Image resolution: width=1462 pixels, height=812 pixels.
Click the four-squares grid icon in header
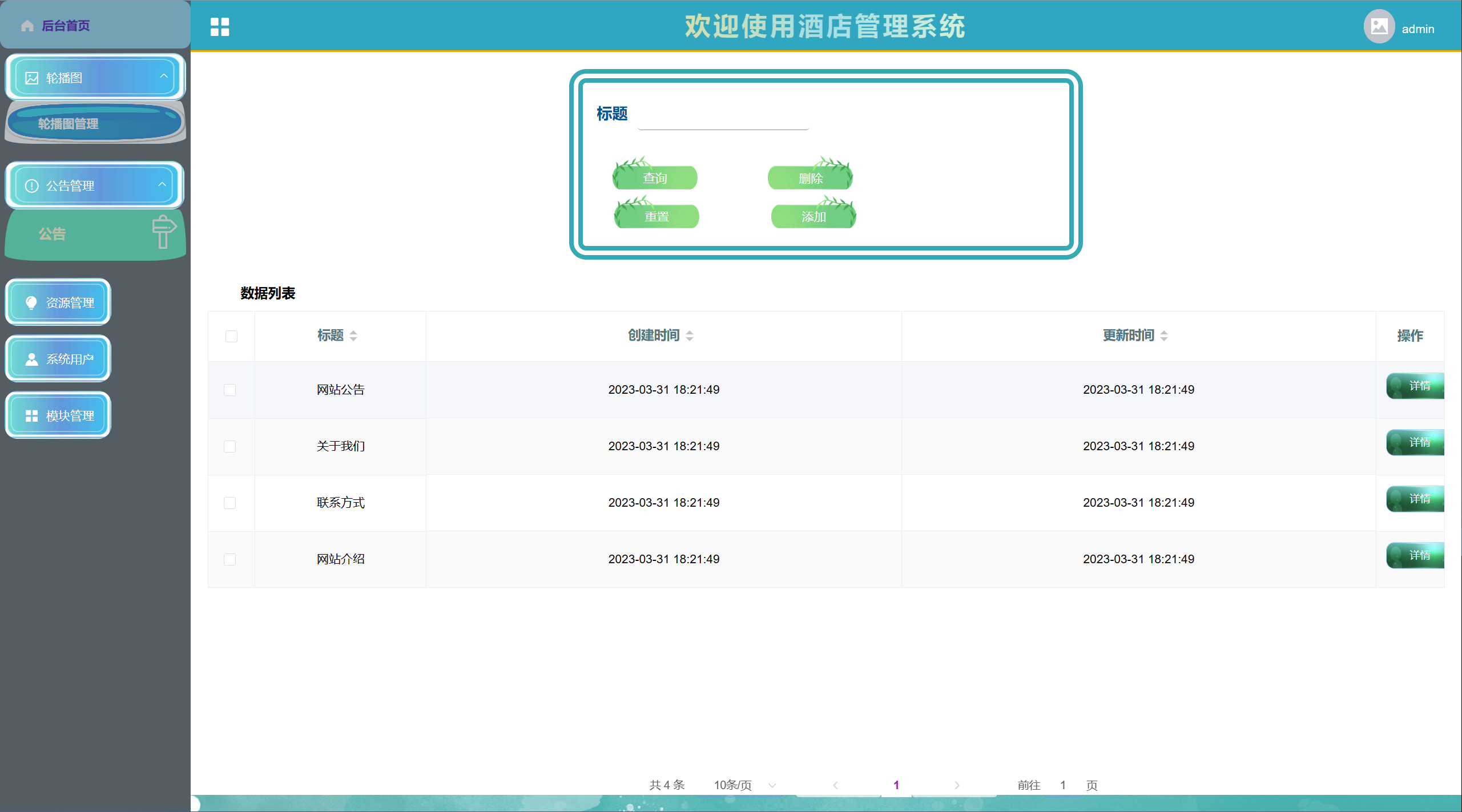pyautogui.click(x=220, y=27)
